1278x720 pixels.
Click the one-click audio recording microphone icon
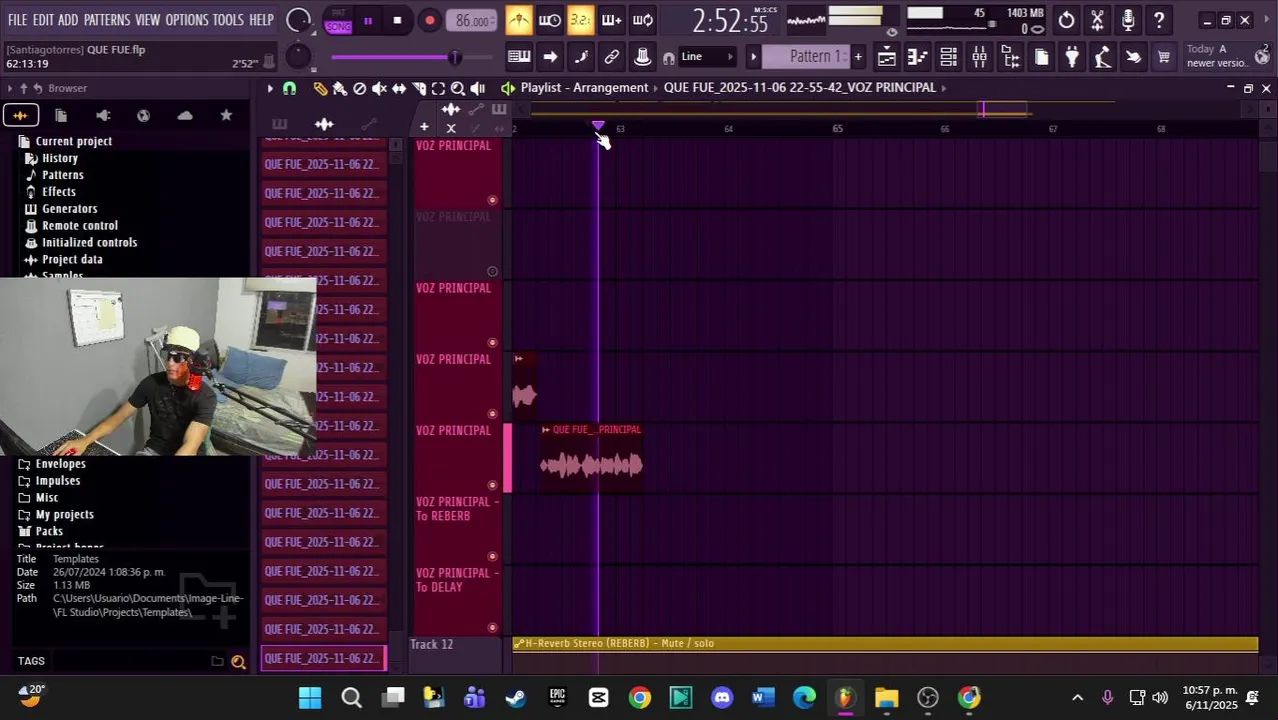tap(1128, 20)
